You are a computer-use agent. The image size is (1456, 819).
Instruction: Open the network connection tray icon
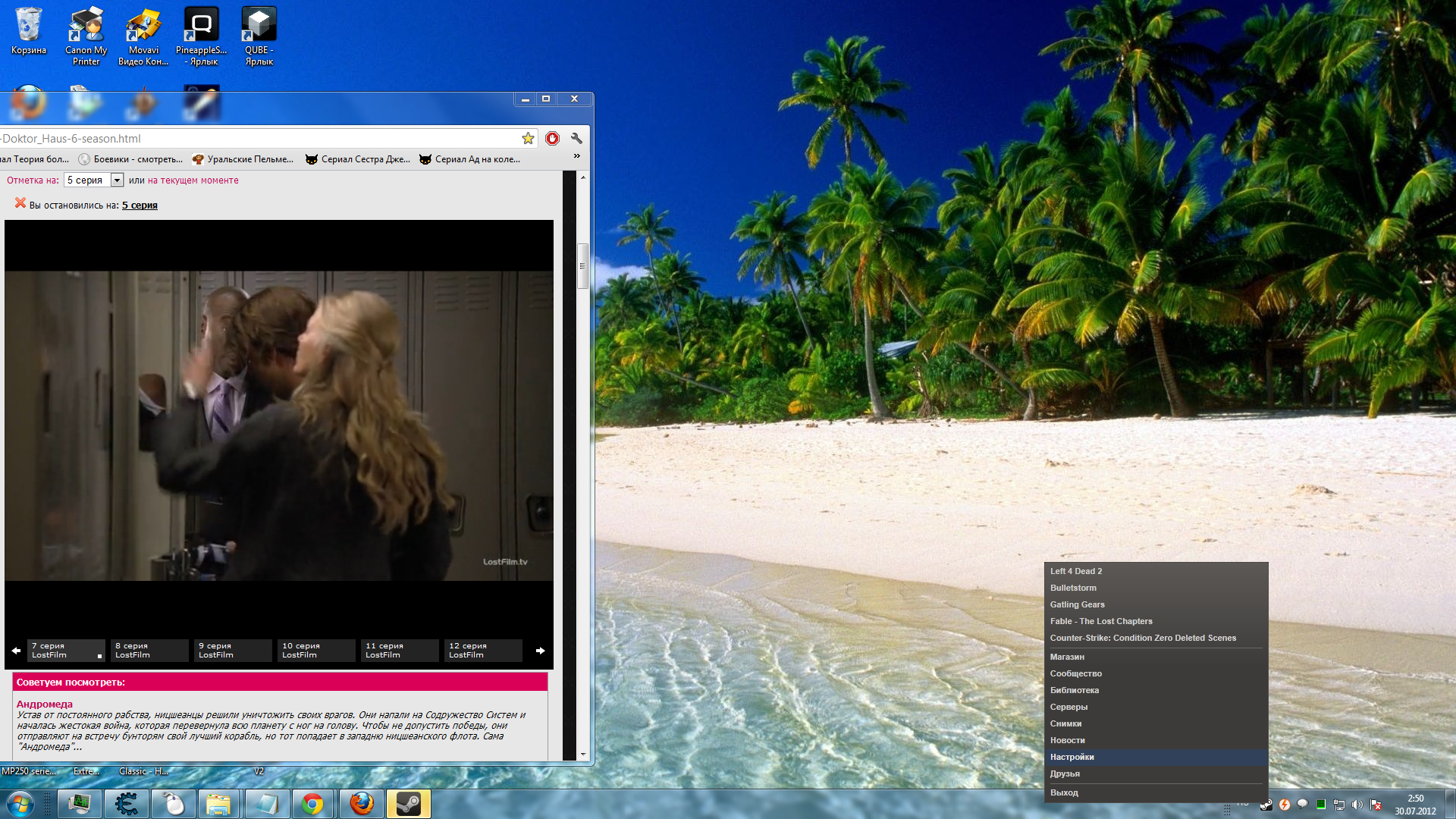pyautogui.click(x=1339, y=805)
